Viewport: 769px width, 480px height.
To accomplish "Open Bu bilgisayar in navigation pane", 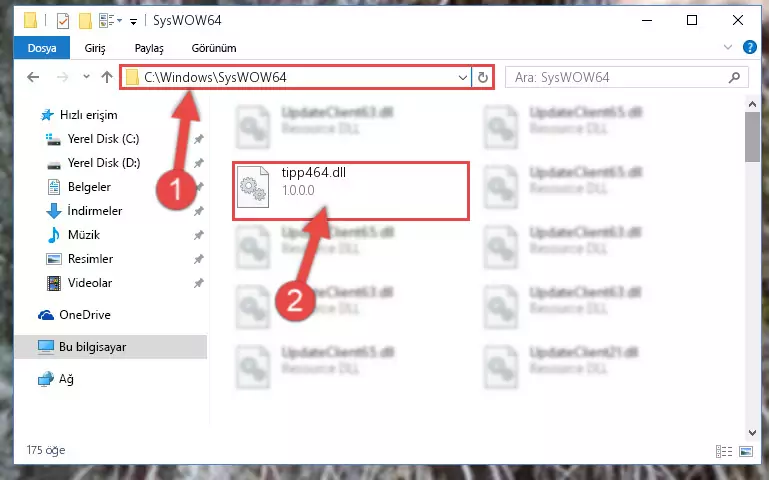I will tap(92, 347).
